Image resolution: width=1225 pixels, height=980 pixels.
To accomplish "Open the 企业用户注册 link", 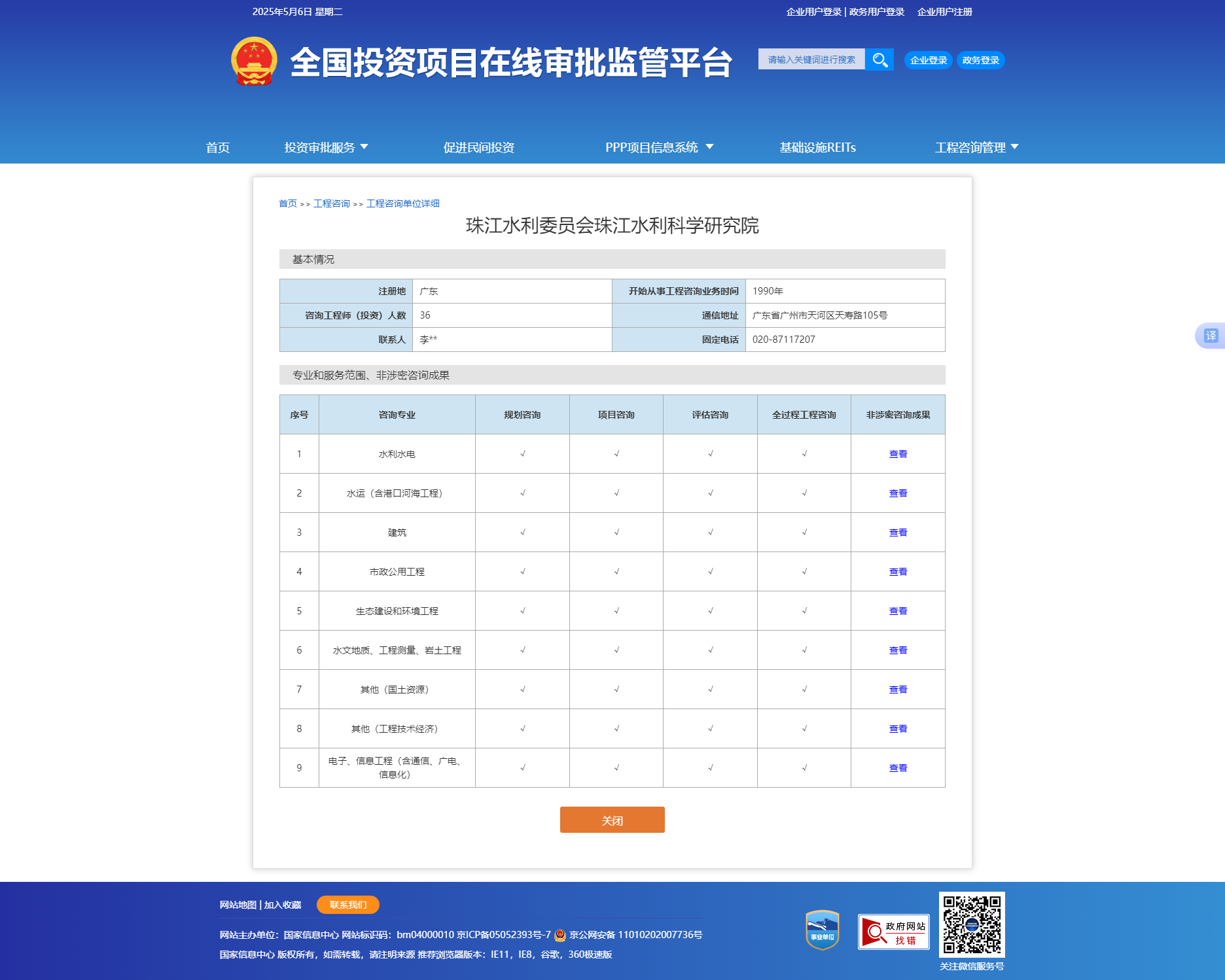I will [x=944, y=12].
